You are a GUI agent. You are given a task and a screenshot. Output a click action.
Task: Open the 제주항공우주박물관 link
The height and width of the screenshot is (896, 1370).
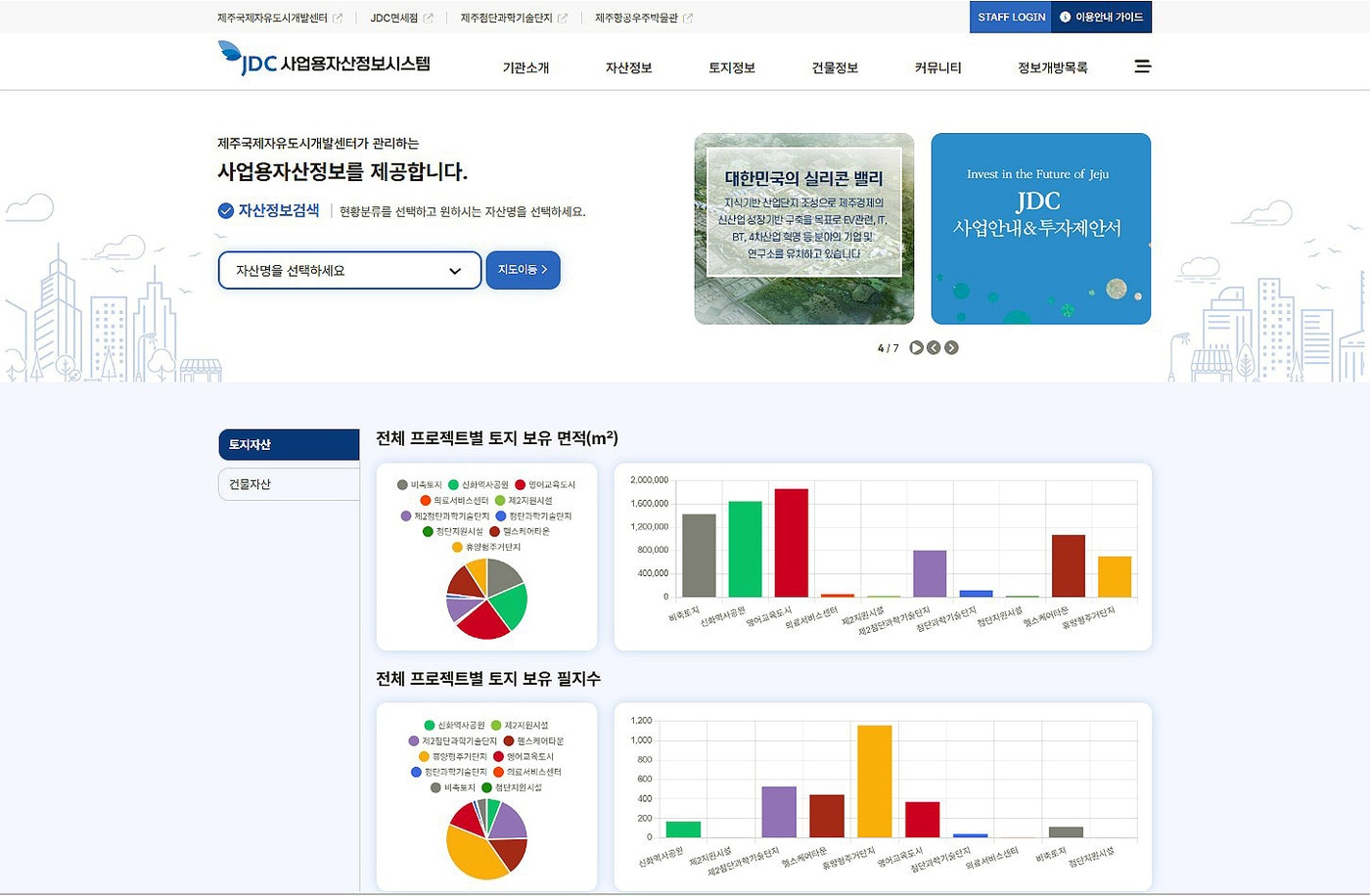636,17
